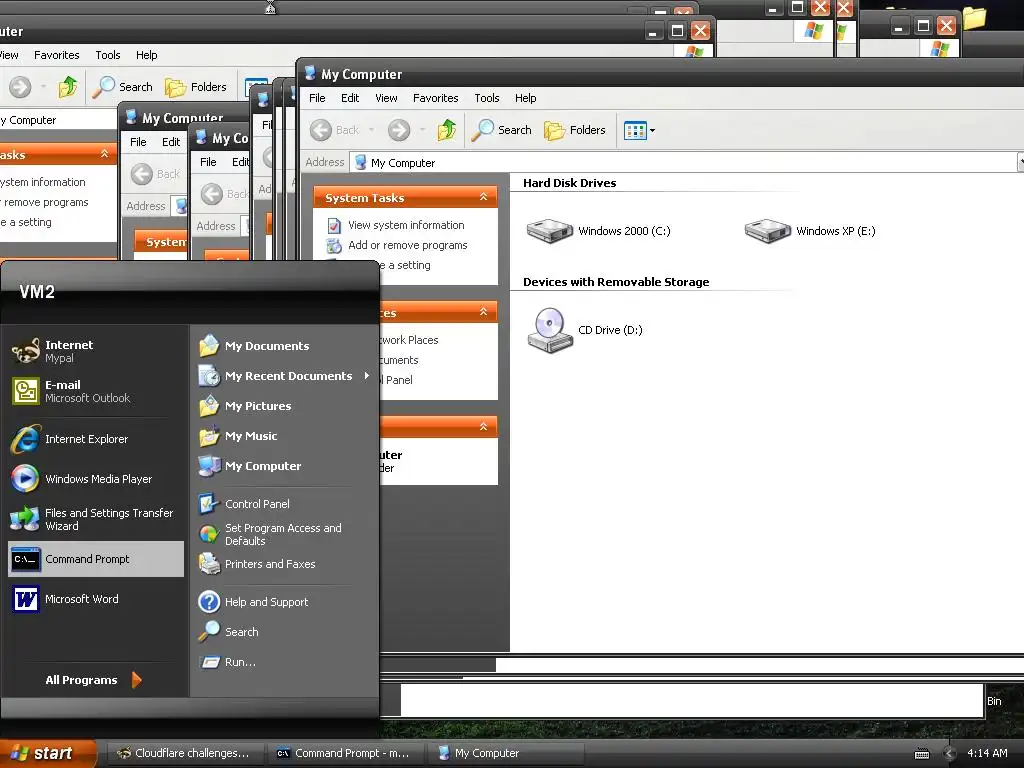The image size is (1024, 768).
Task: Click the Start button
Action: tap(47, 753)
